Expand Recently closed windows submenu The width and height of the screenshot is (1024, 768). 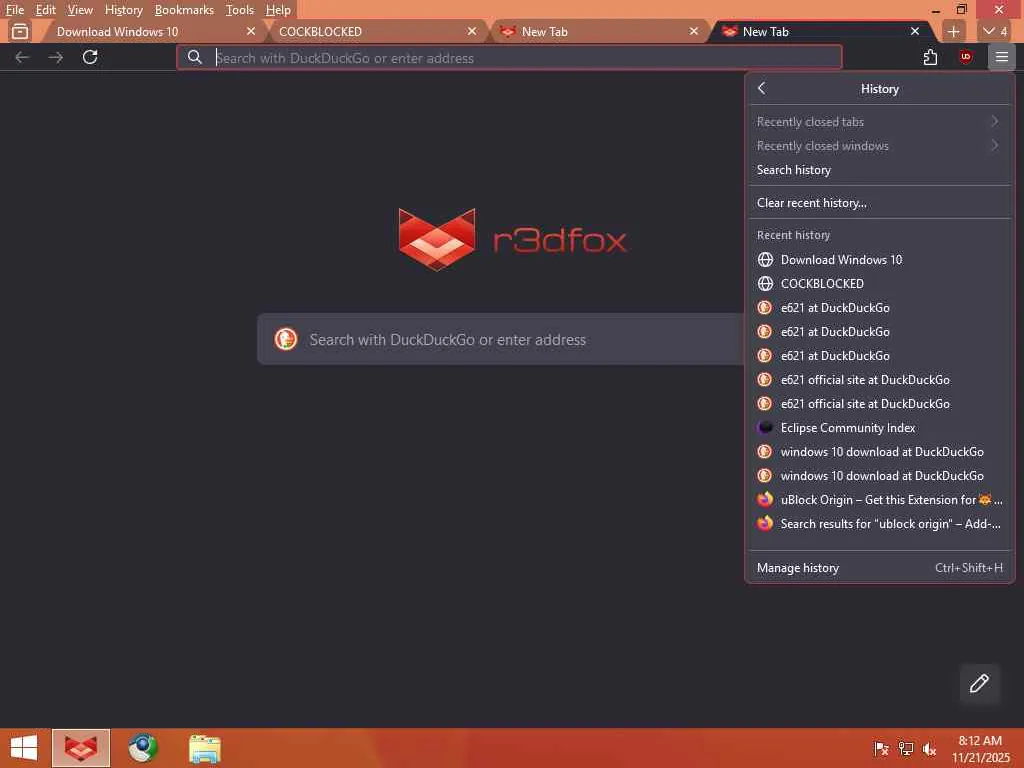point(879,146)
